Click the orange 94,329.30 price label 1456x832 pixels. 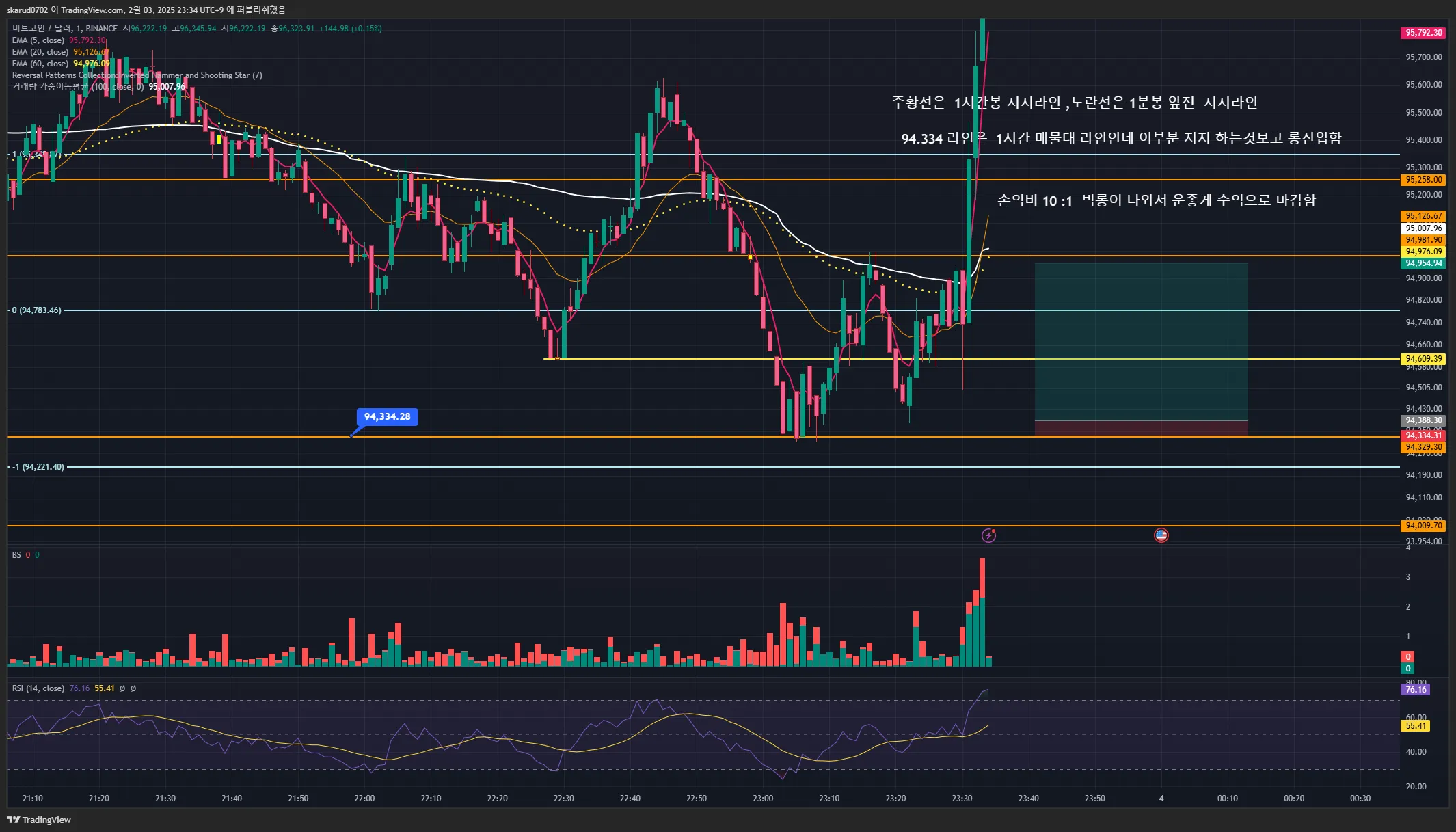1423,447
